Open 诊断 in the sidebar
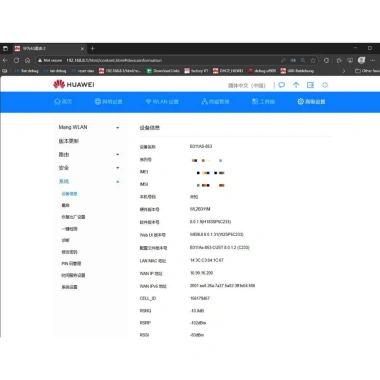380x380 pixels. pyautogui.click(x=66, y=240)
